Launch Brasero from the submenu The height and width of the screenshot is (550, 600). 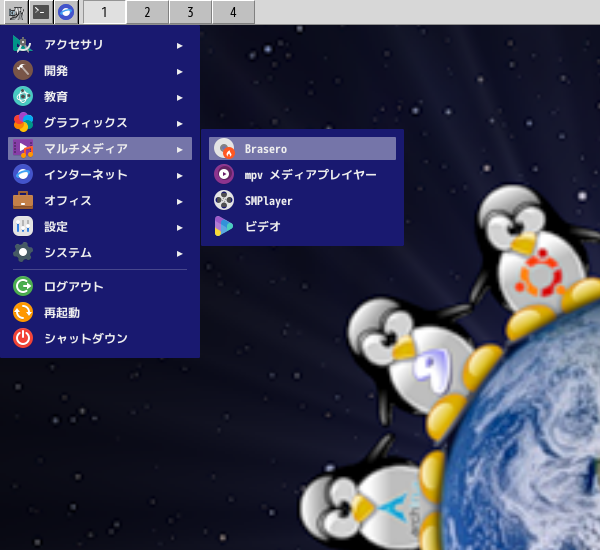302,149
